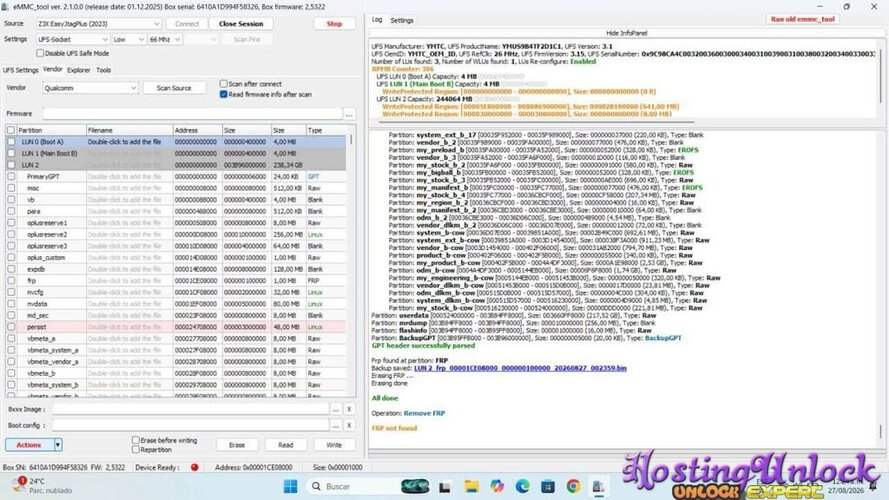Screen dimensions: 889x500
Task: Expand the Actions button dropdown arrow
Action: 58,445
